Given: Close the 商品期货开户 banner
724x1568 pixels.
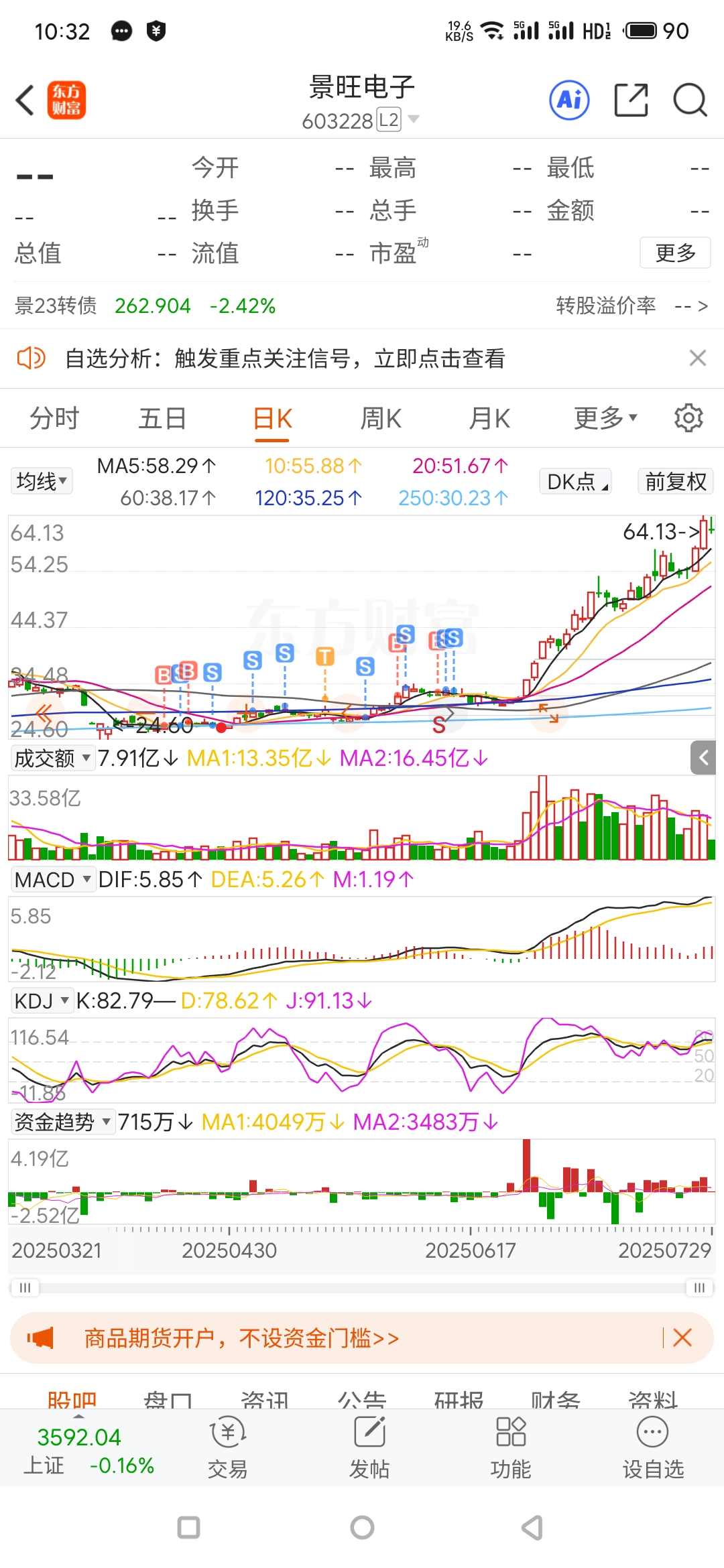Looking at the screenshot, I should pos(682,1338).
